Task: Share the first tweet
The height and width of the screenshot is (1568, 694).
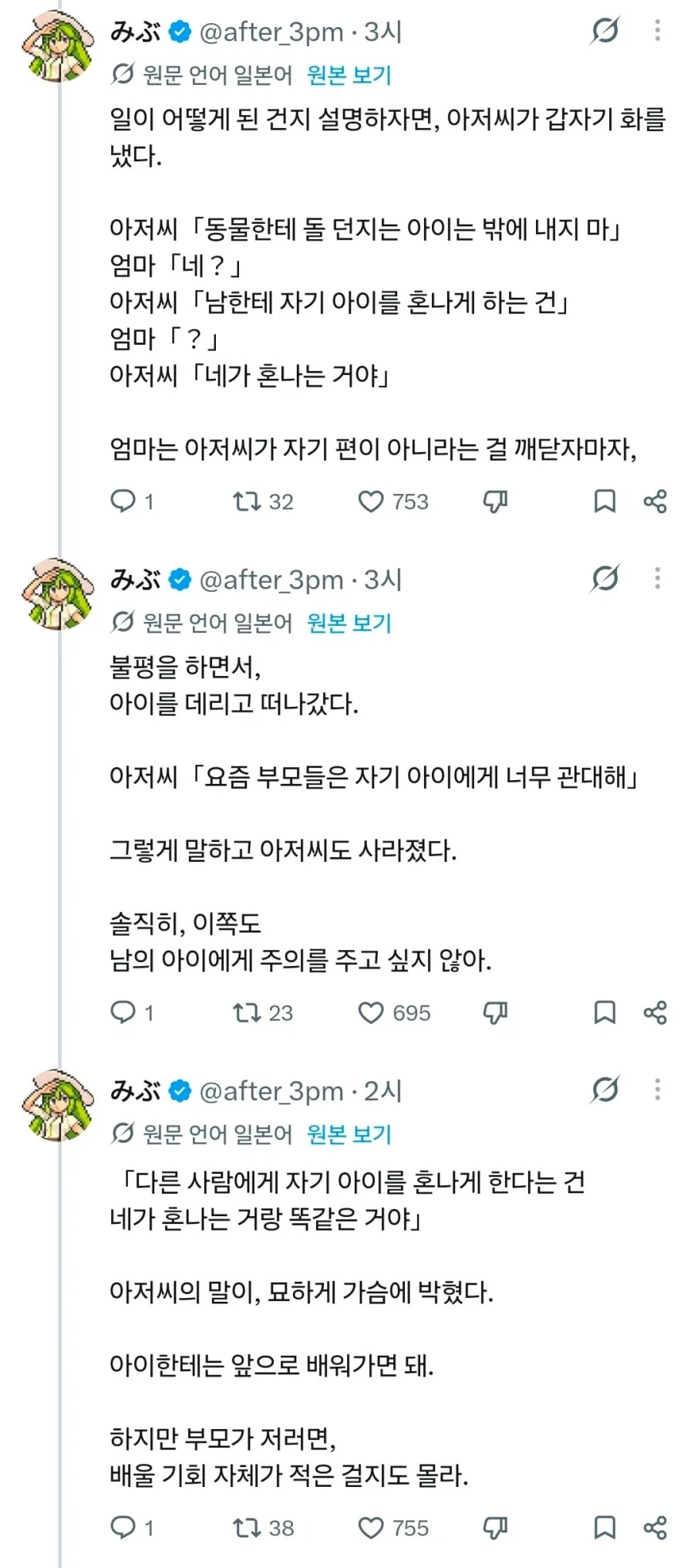Action: (x=655, y=502)
